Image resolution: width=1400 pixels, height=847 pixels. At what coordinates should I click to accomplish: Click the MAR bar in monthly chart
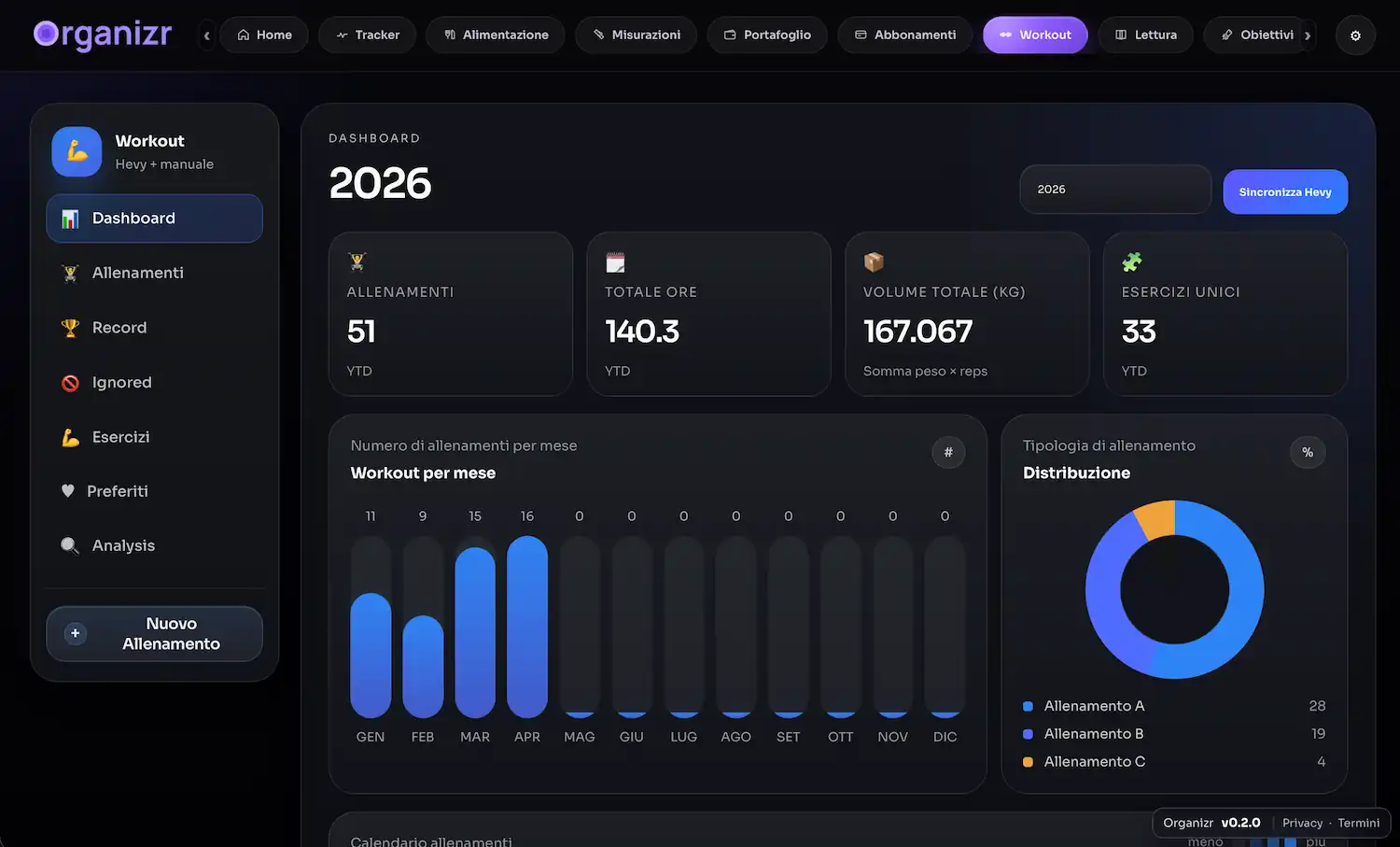[x=475, y=633]
